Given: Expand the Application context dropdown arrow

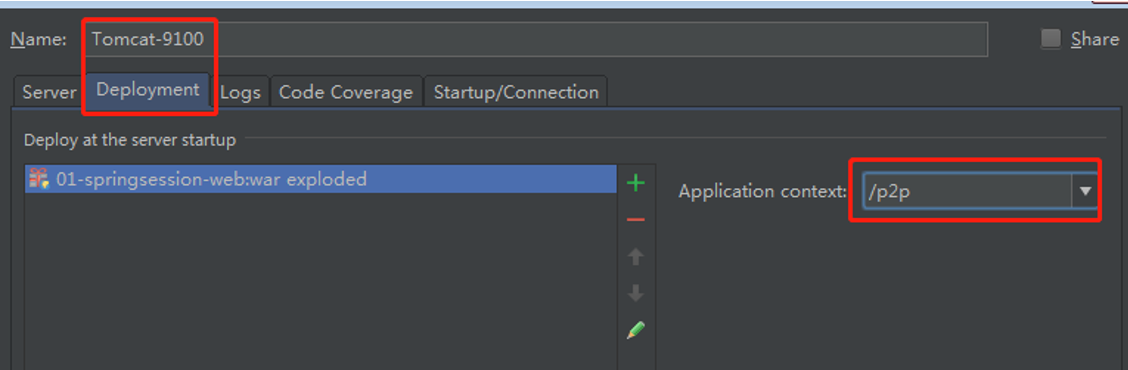Looking at the screenshot, I should [x=1086, y=191].
